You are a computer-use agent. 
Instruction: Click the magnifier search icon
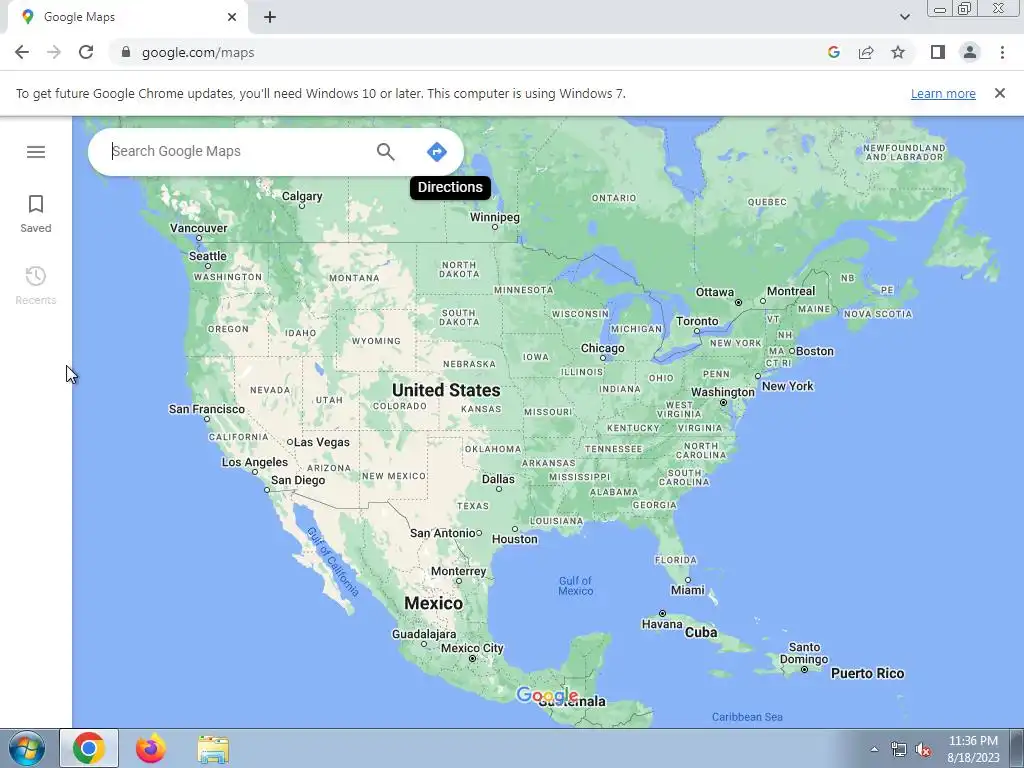coord(386,152)
